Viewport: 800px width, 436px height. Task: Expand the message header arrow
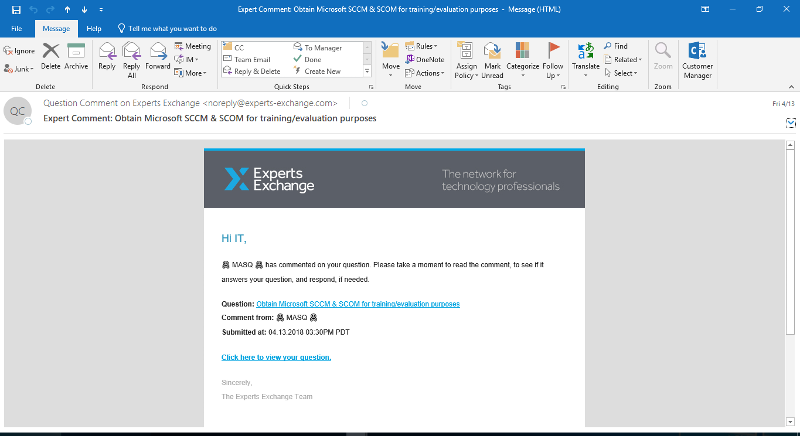790,122
